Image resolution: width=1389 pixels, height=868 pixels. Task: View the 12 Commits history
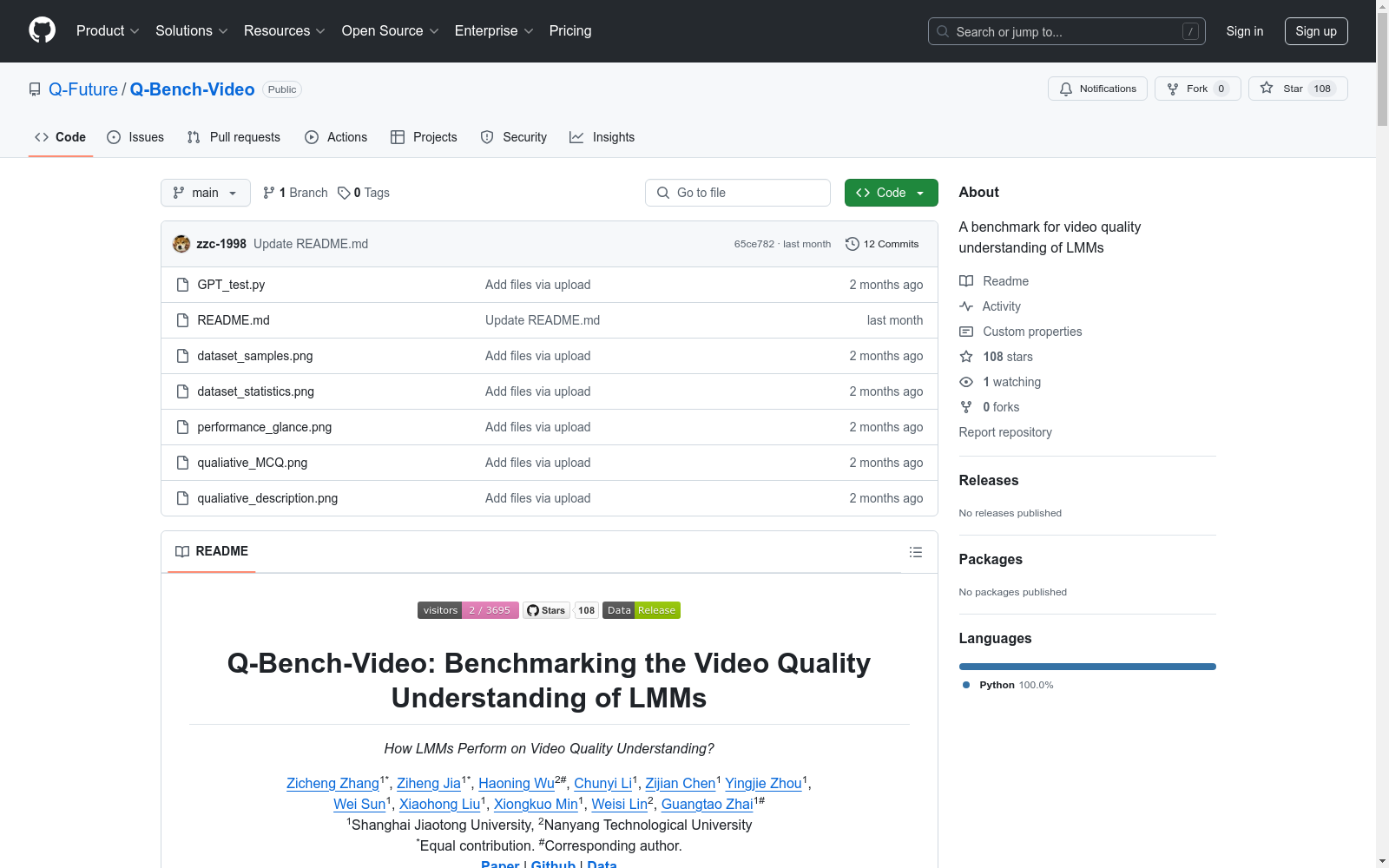(x=882, y=244)
